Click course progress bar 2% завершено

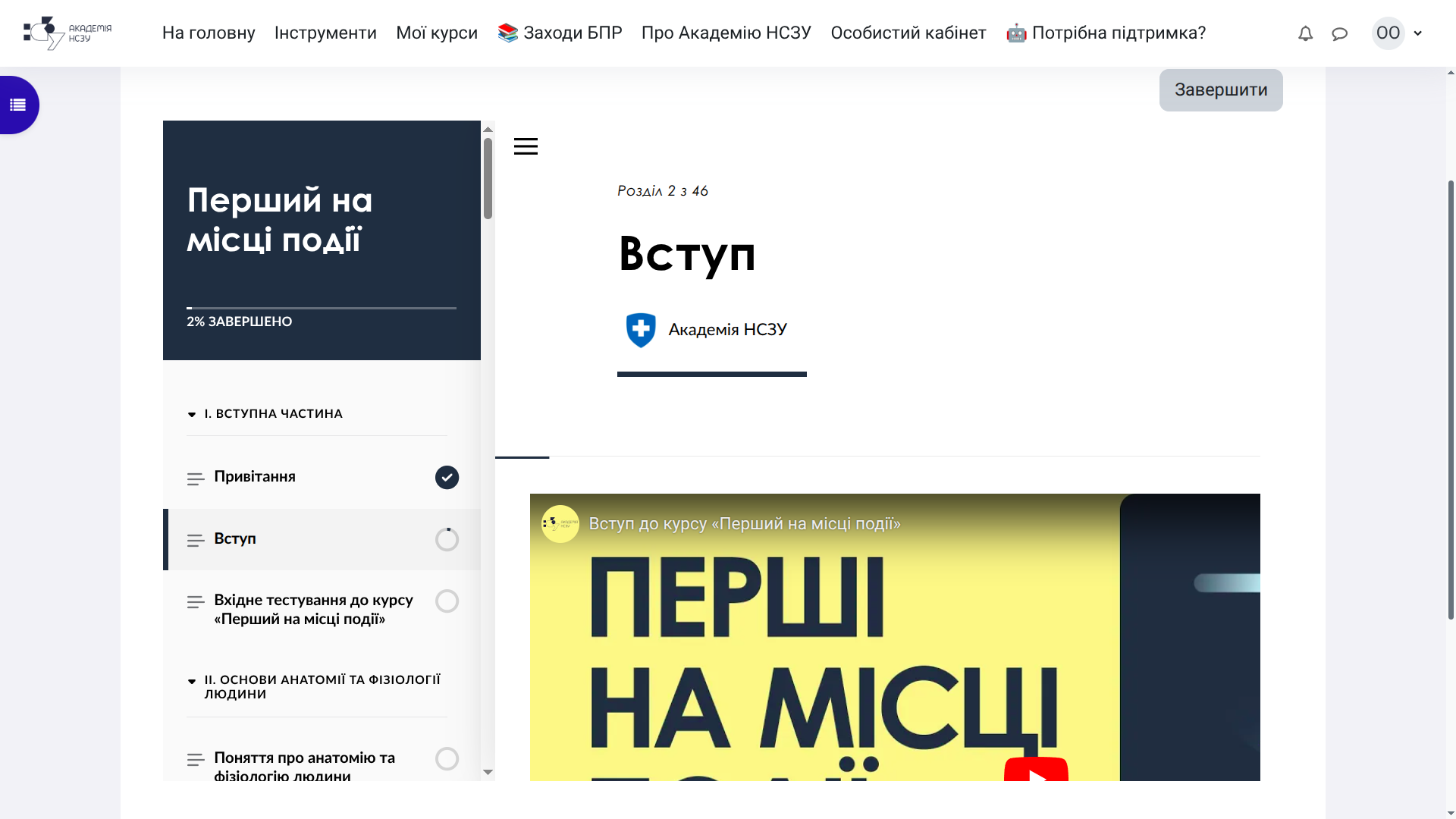(x=322, y=308)
